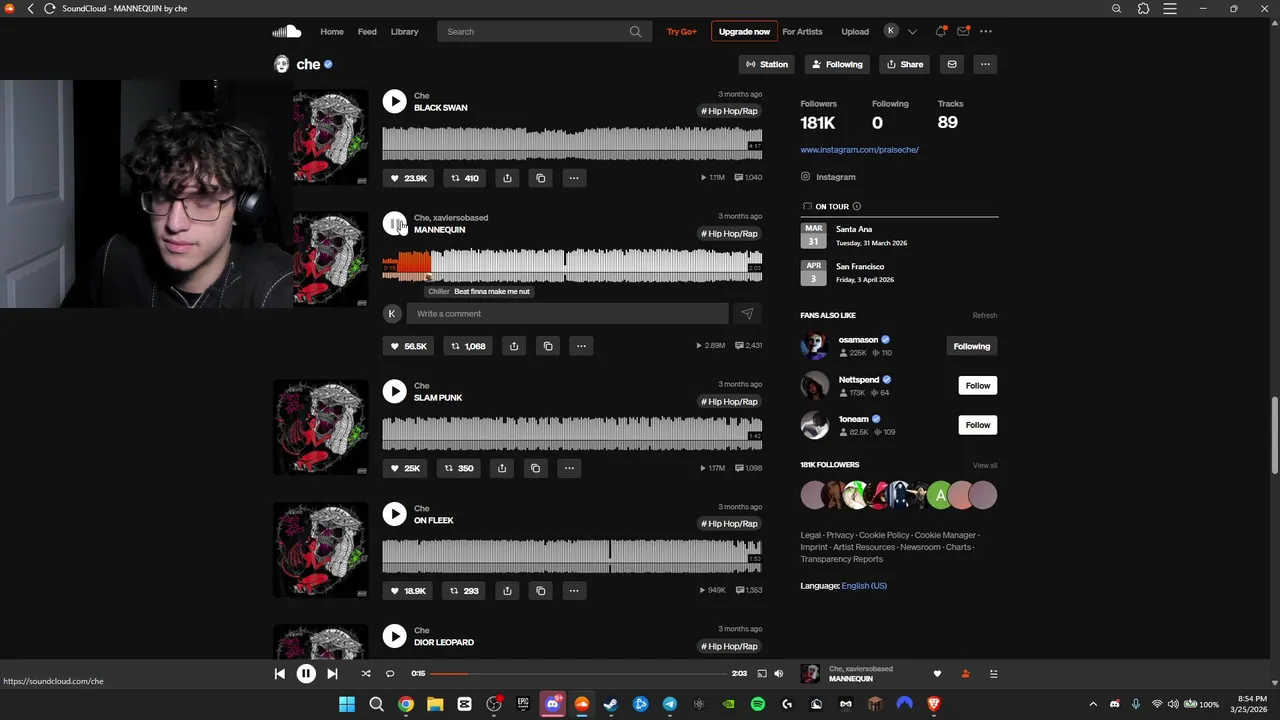Repost MANNEQUIN showing 1,068 reposts
The image size is (1280, 720).
pos(468,346)
